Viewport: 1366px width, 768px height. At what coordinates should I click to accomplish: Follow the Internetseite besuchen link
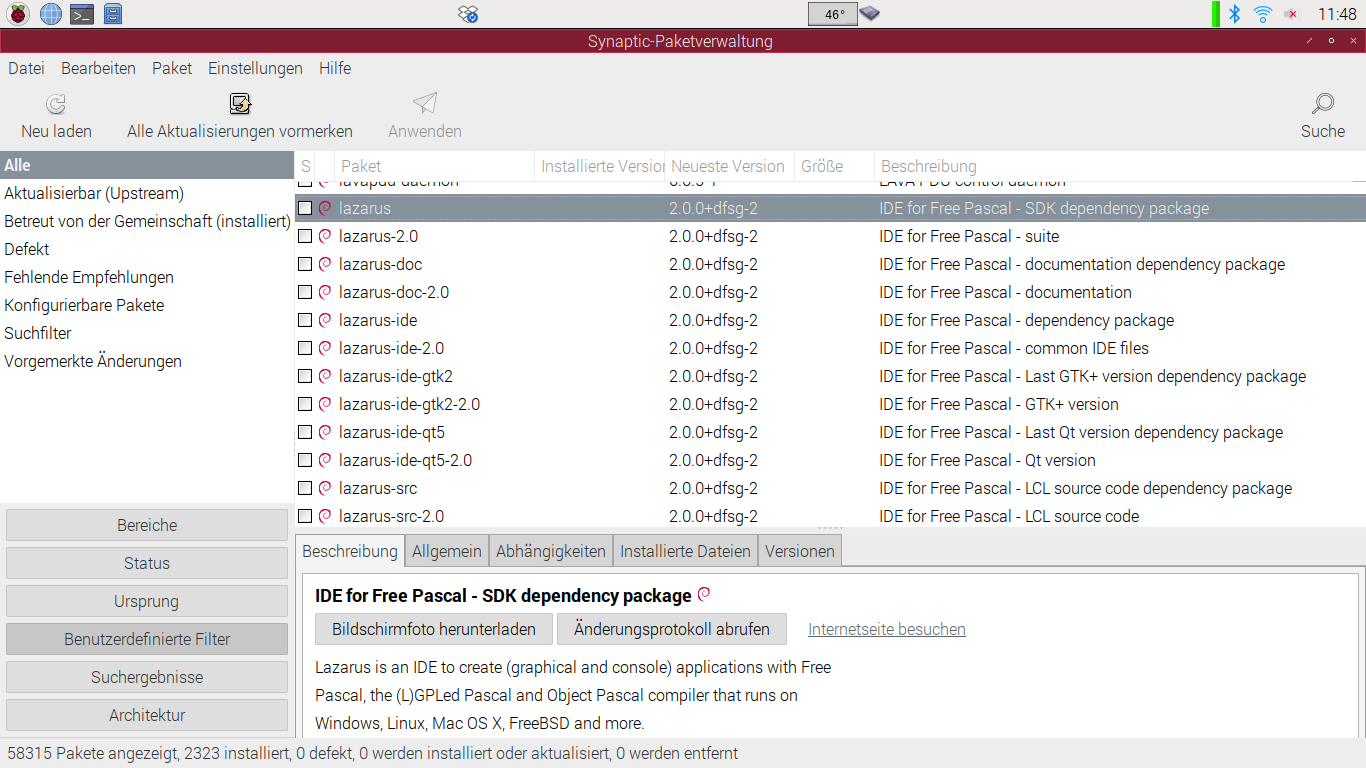click(887, 629)
